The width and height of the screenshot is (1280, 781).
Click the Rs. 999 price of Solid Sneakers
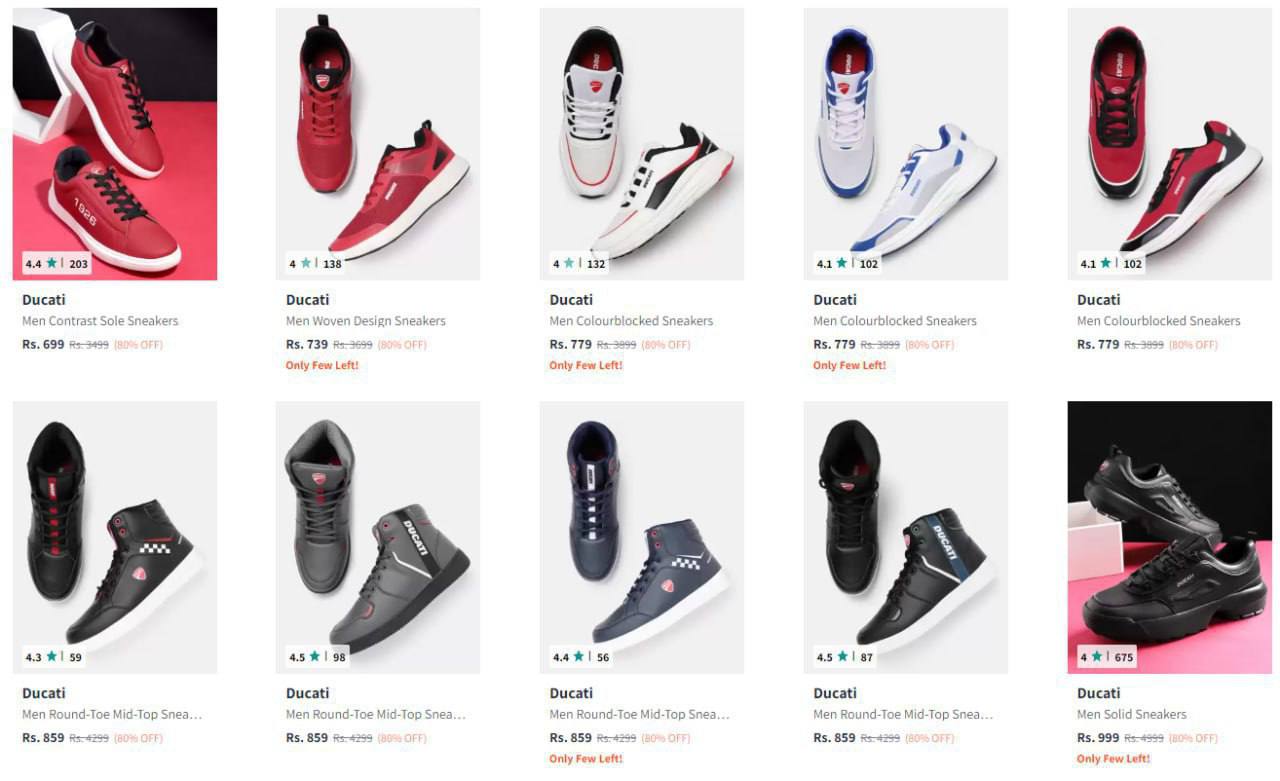(1098, 737)
